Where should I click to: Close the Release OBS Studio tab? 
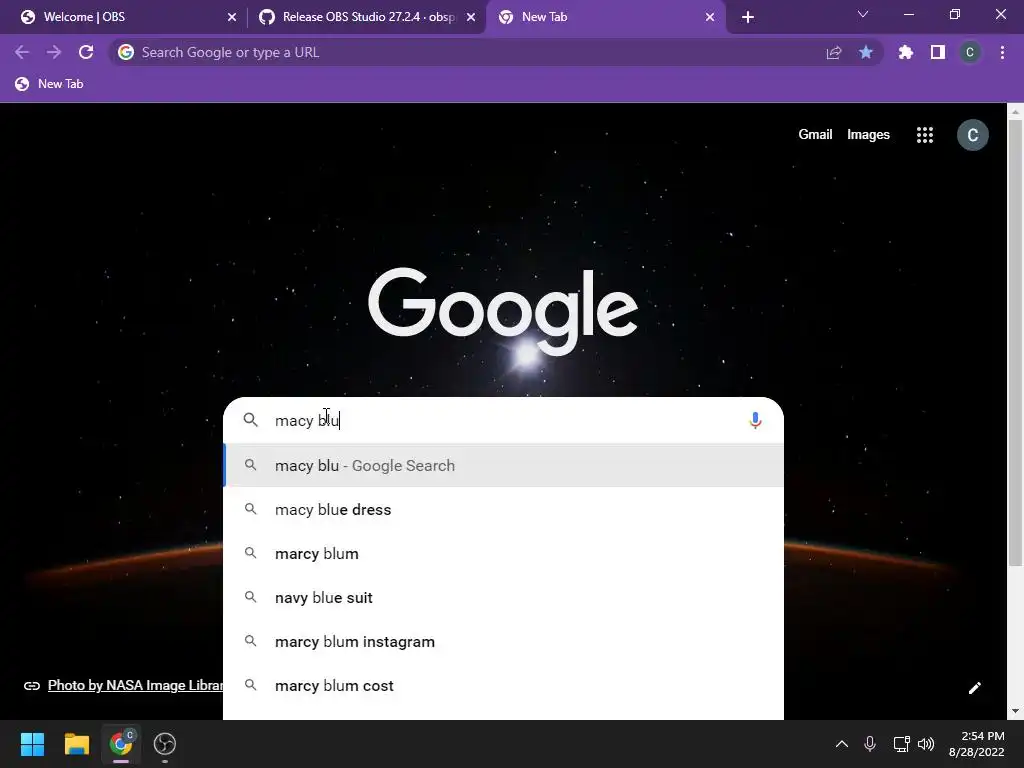pos(471,18)
